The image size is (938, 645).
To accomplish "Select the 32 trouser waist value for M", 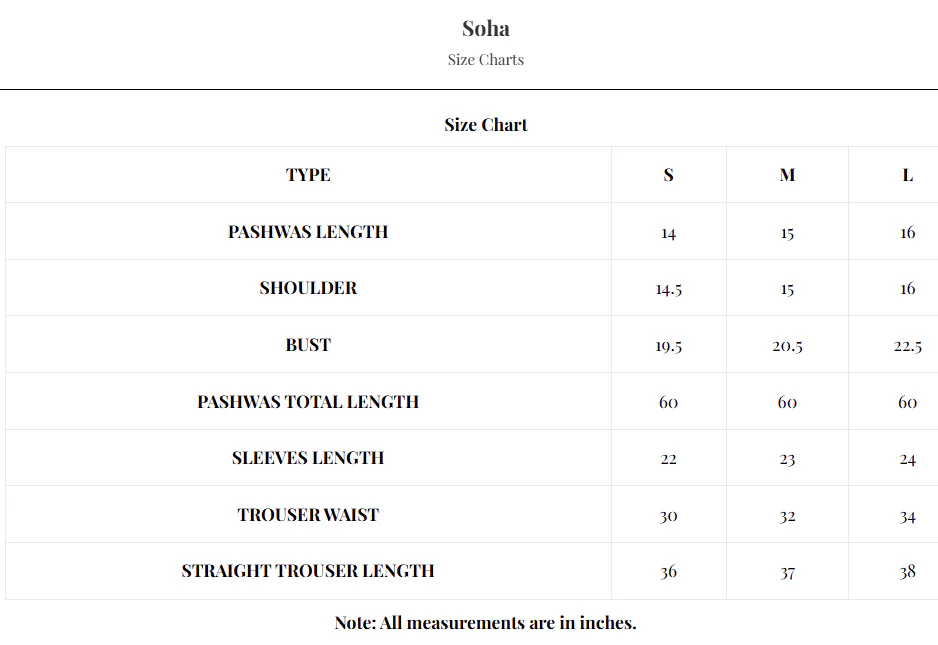I will 787,516.
